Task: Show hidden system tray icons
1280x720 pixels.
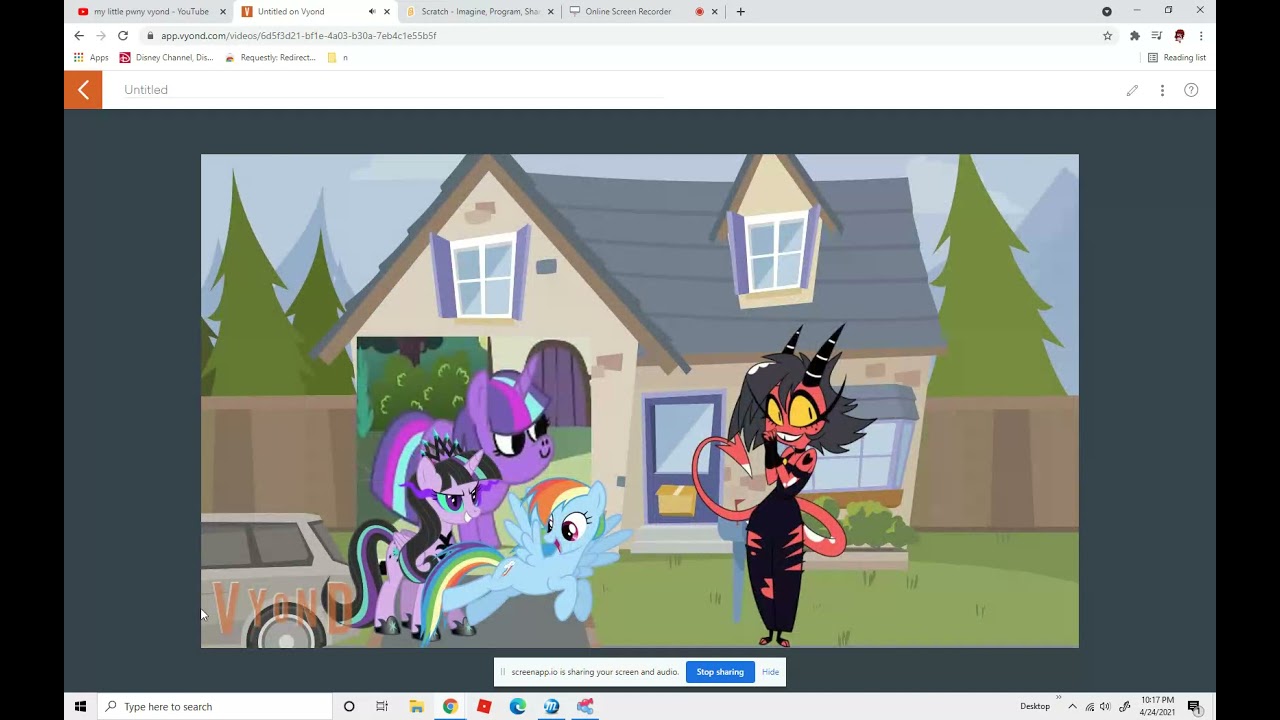Action: coord(1072,707)
